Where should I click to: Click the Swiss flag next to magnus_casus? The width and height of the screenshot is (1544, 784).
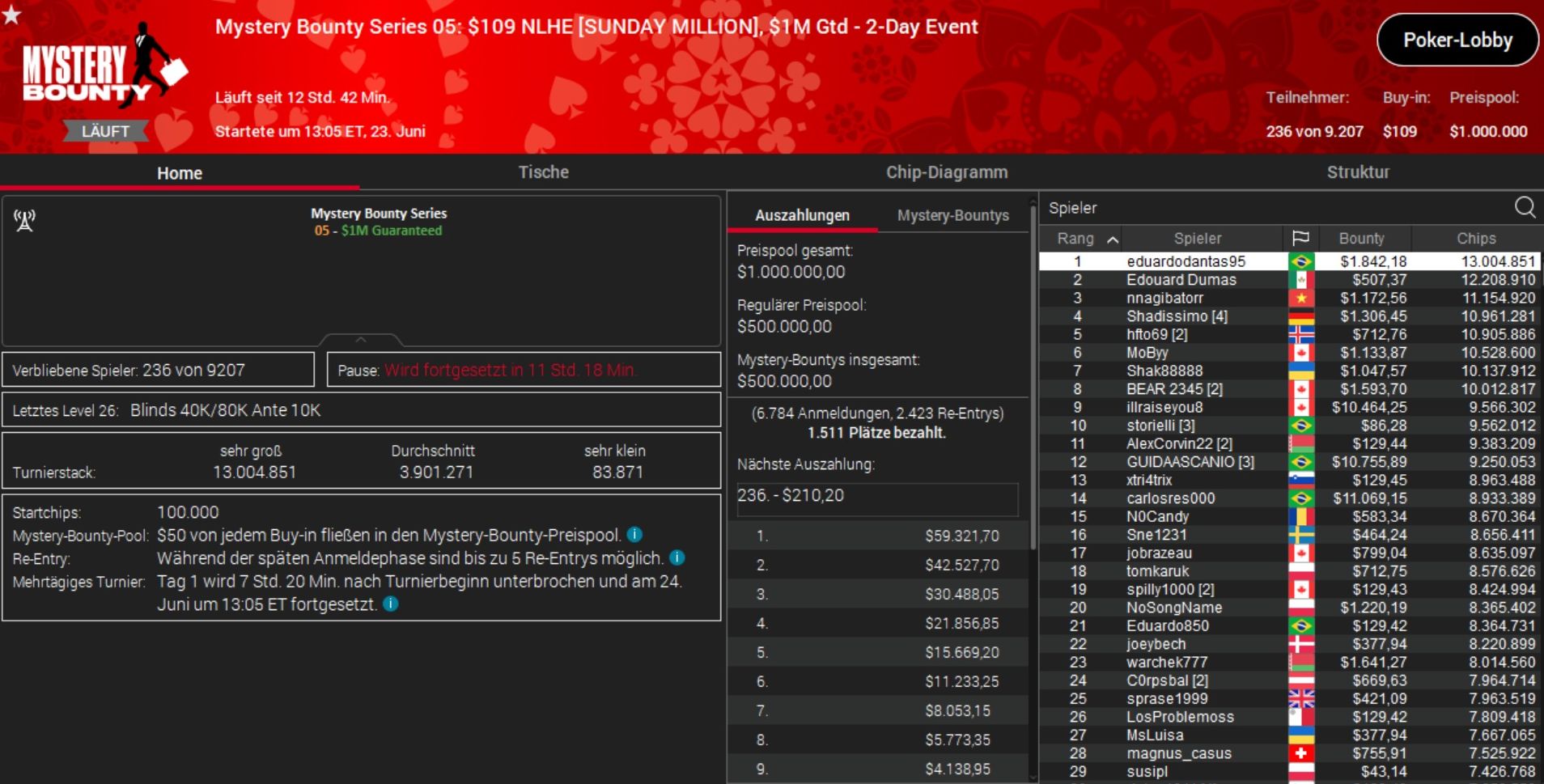[x=1301, y=753]
